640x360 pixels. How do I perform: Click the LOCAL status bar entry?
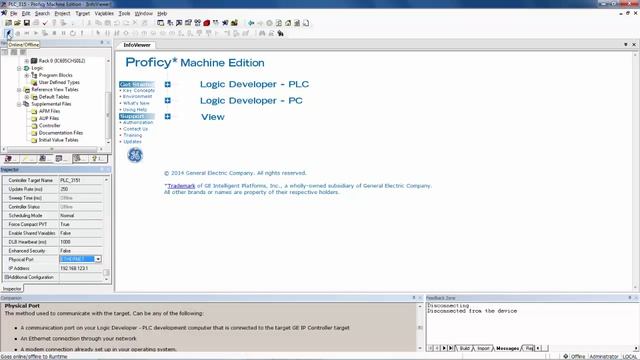[629, 356]
